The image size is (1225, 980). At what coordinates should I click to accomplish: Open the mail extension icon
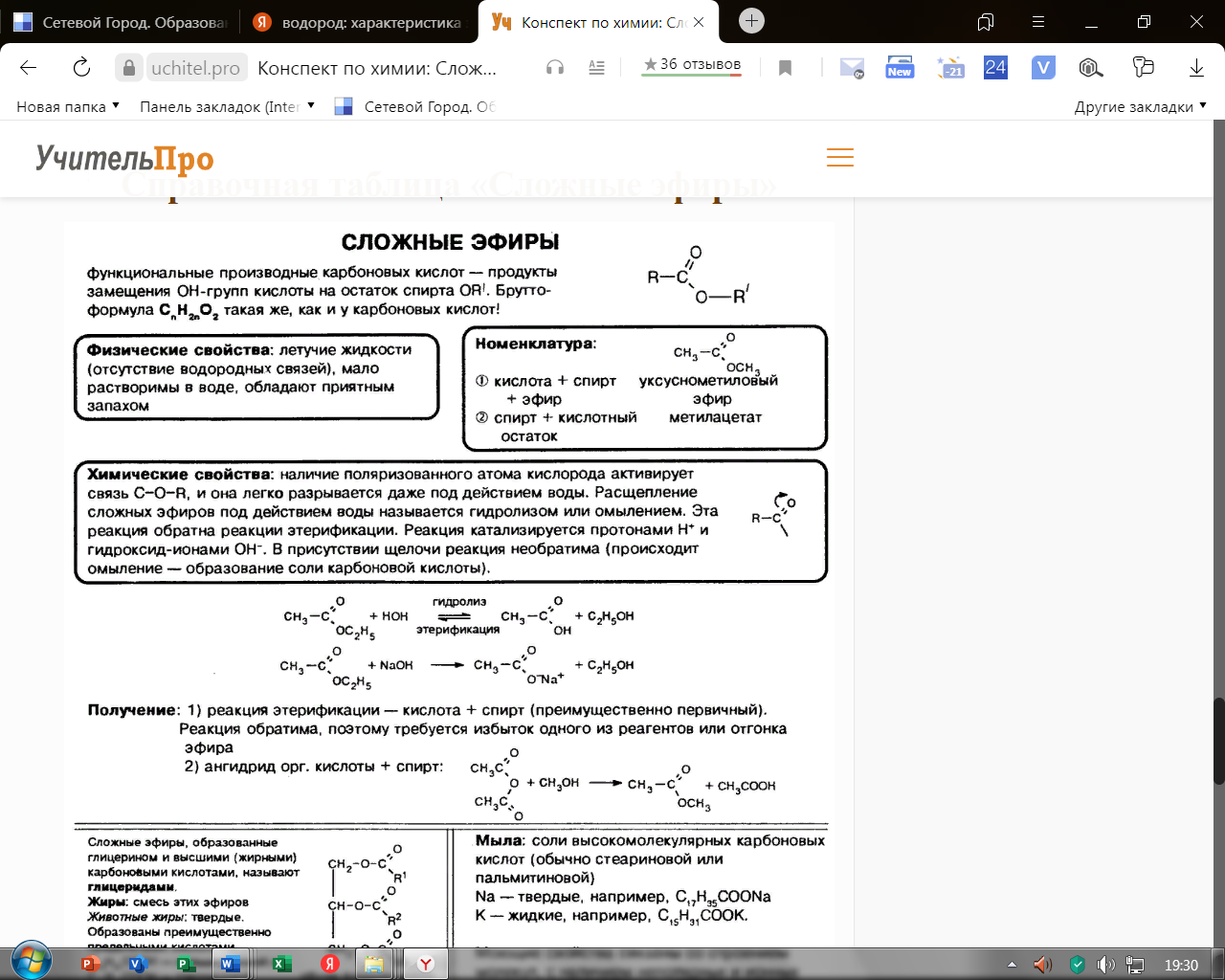852,67
